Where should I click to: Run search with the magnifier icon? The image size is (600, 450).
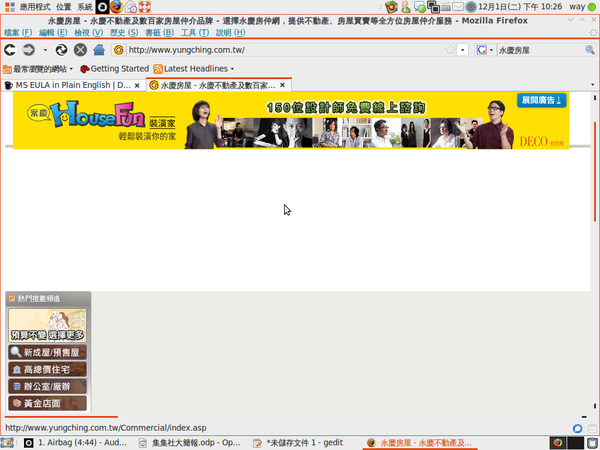click(590, 50)
